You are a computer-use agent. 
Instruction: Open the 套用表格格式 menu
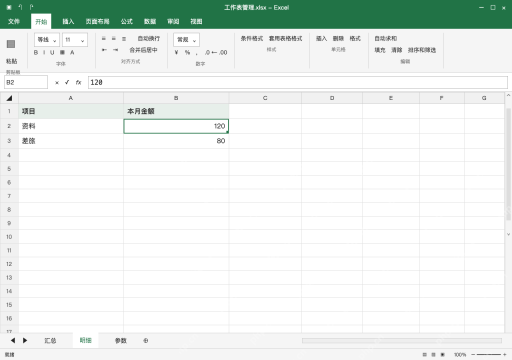pos(285,39)
